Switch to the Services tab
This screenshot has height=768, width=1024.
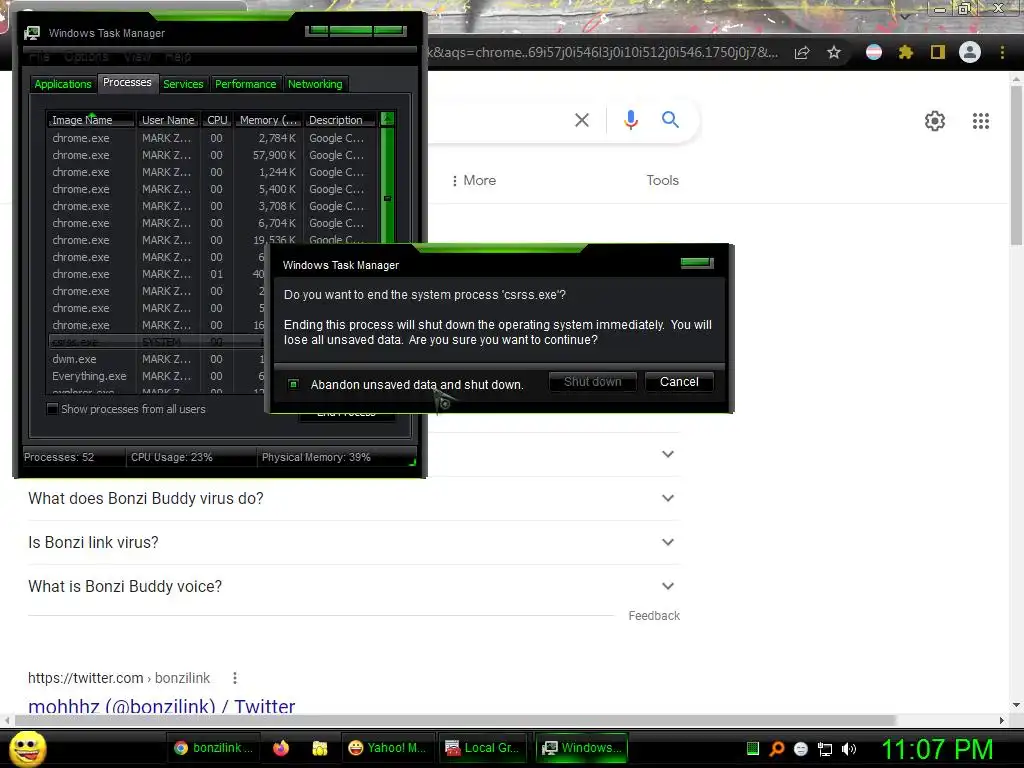click(183, 84)
